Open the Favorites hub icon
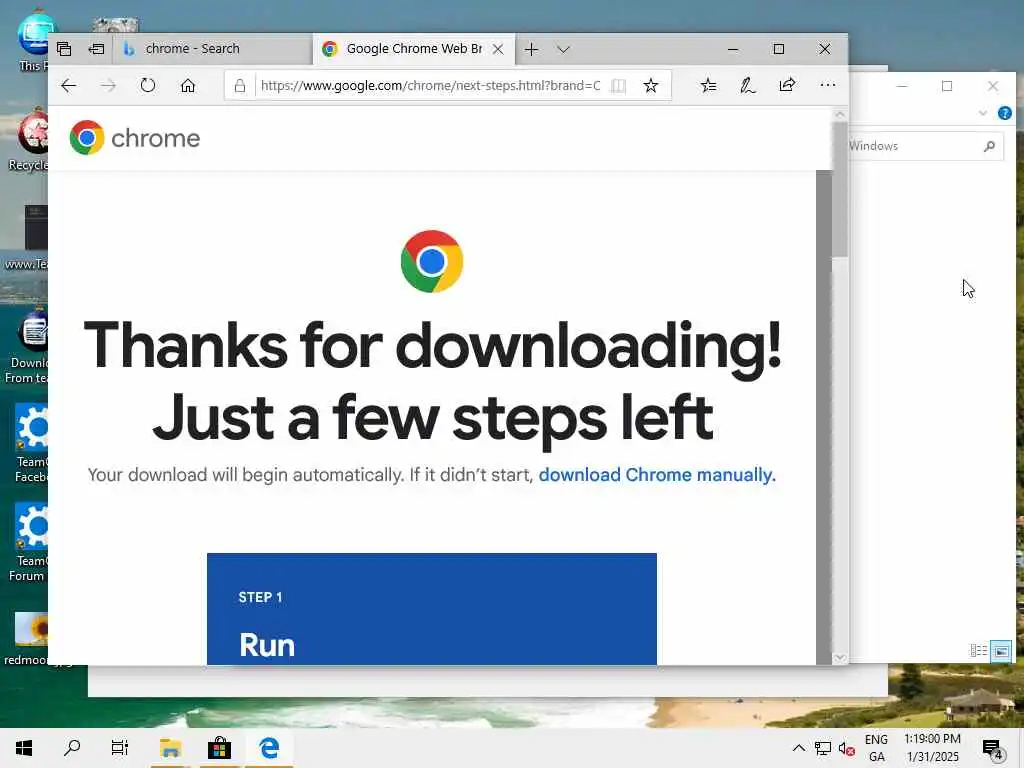The width and height of the screenshot is (1024, 768). pos(709,86)
